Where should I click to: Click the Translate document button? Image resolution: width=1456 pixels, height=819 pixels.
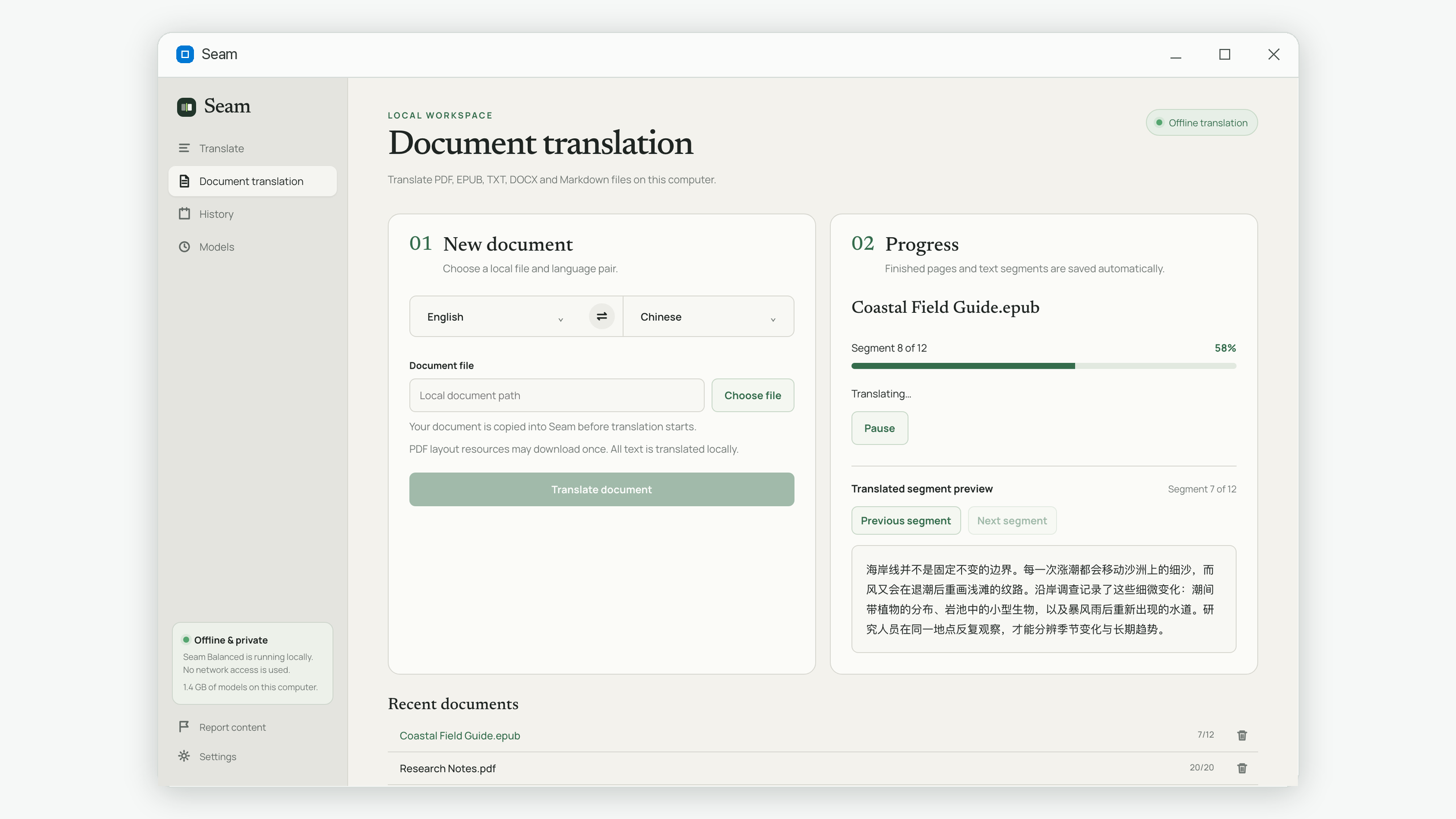coord(602,489)
